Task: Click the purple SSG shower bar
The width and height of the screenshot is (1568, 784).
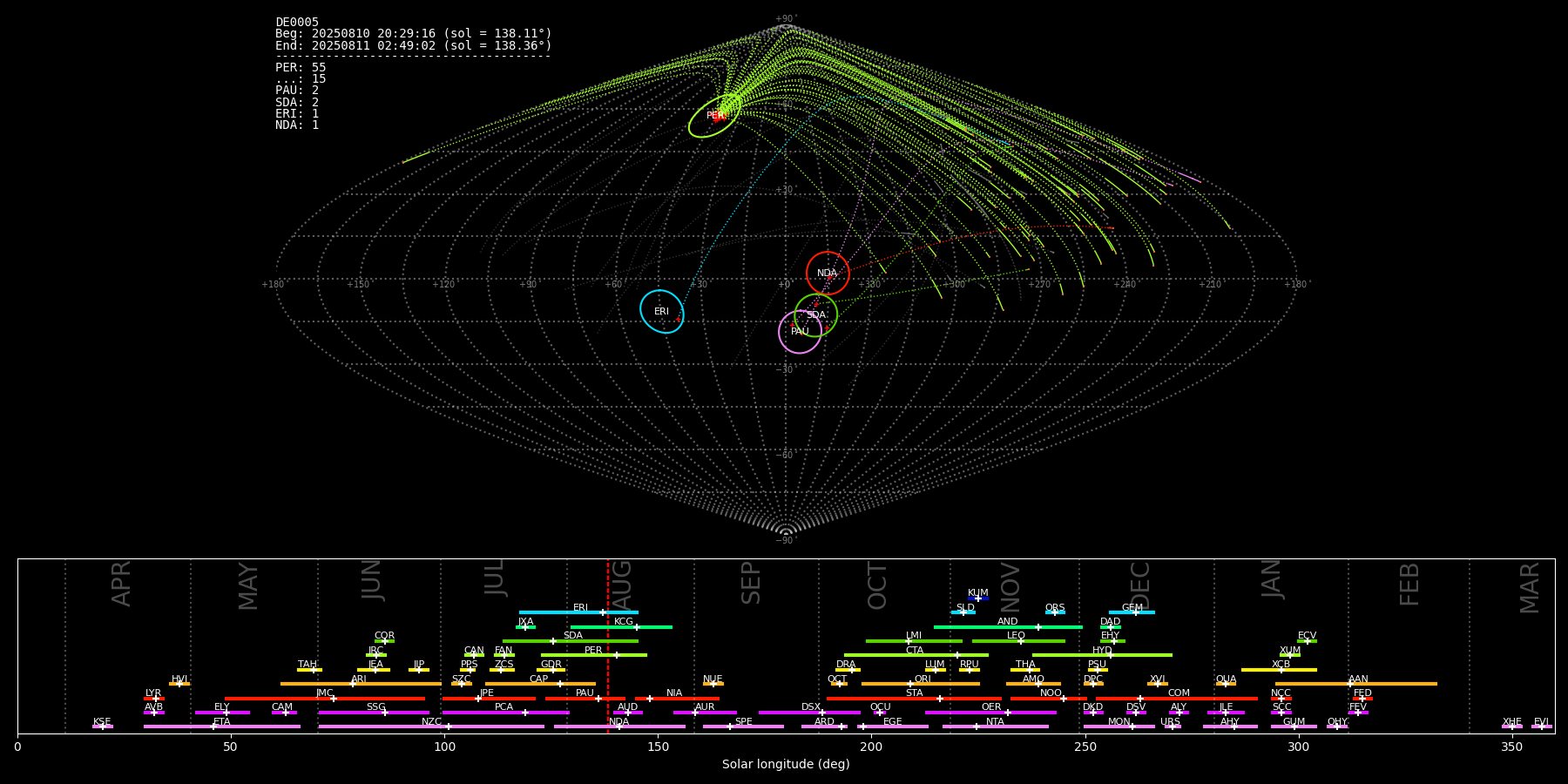Action: tap(374, 713)
